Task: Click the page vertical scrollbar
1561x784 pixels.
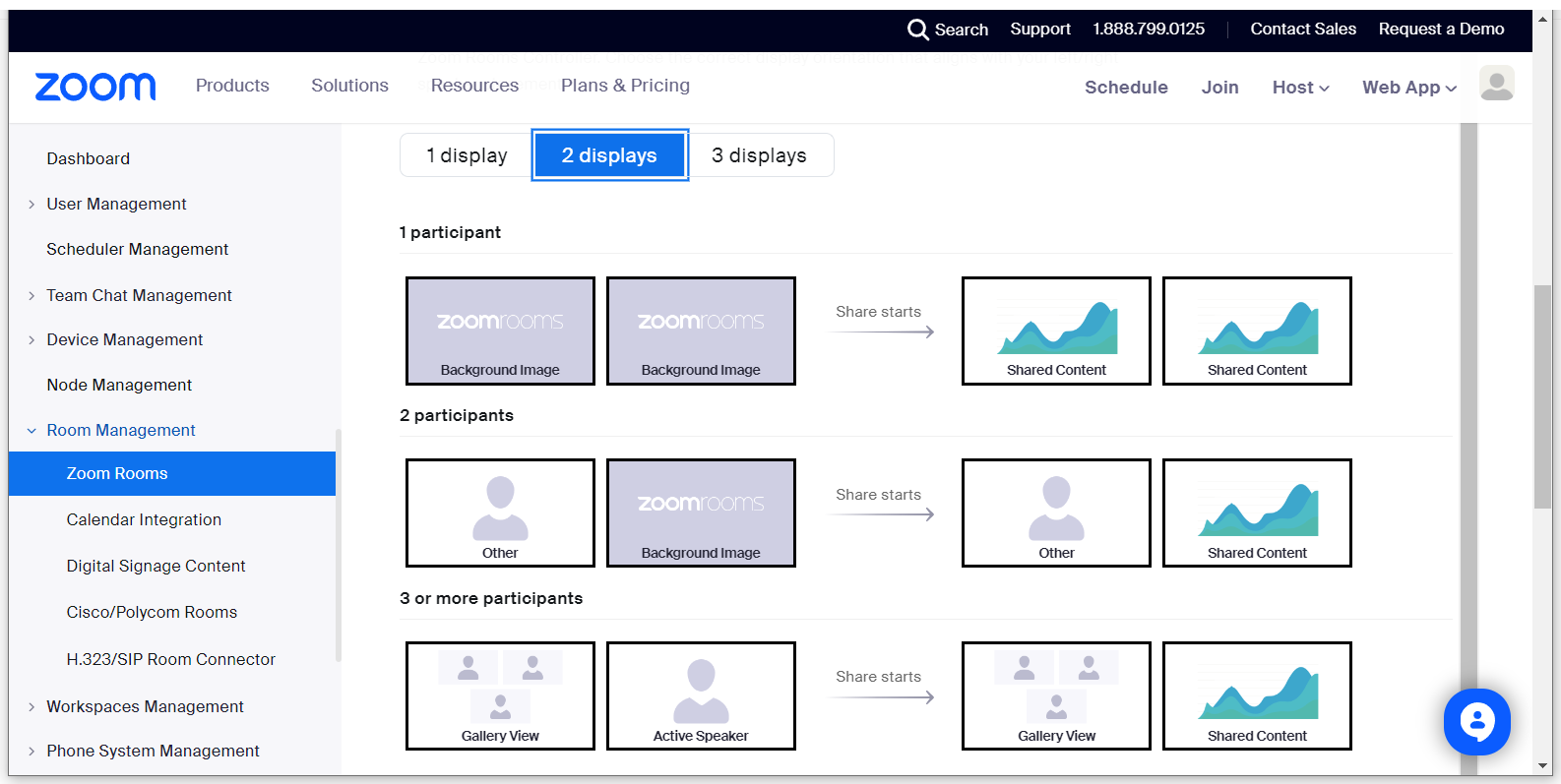Action: (1542, 395)
